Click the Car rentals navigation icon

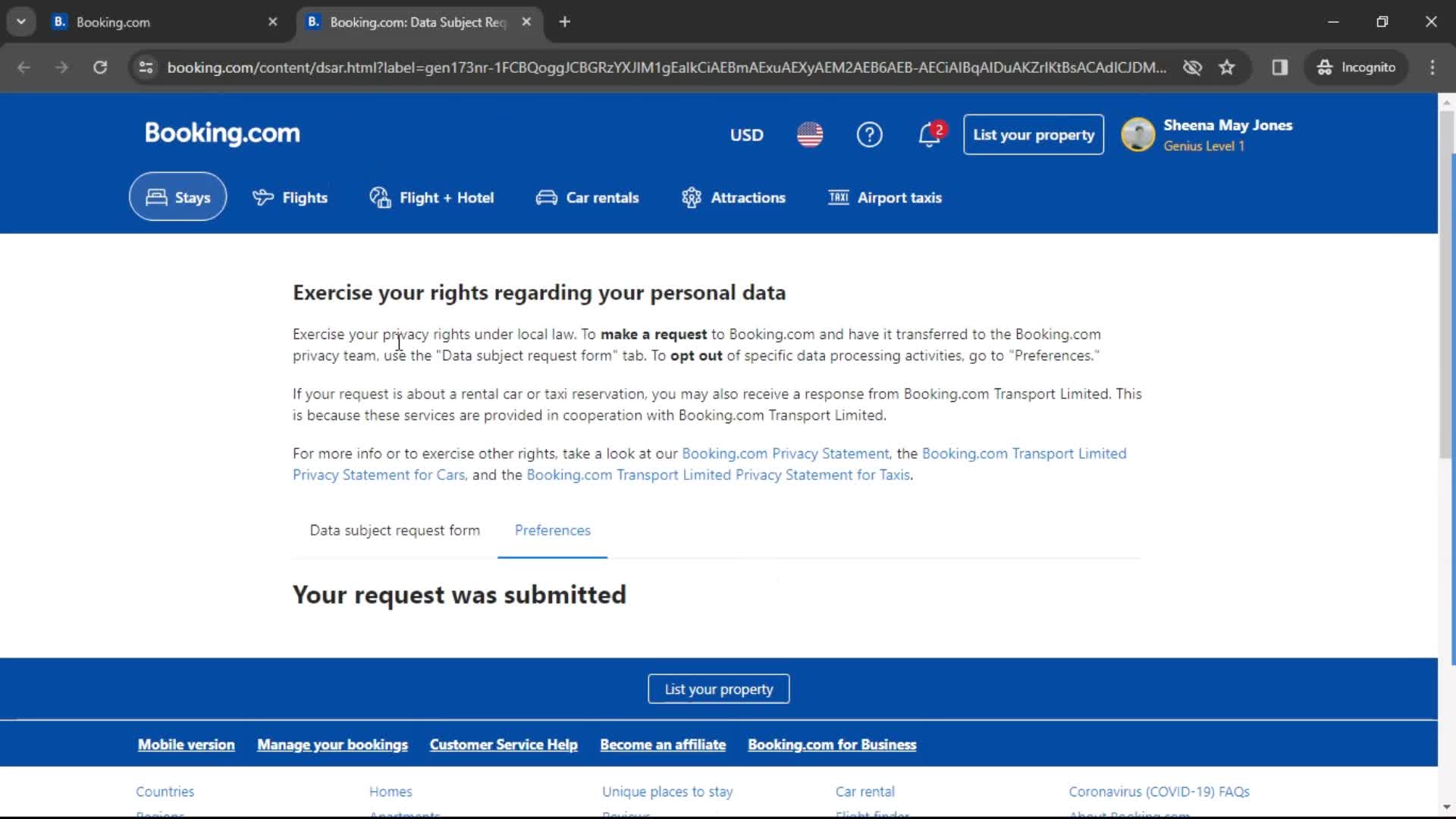(547, 197)
